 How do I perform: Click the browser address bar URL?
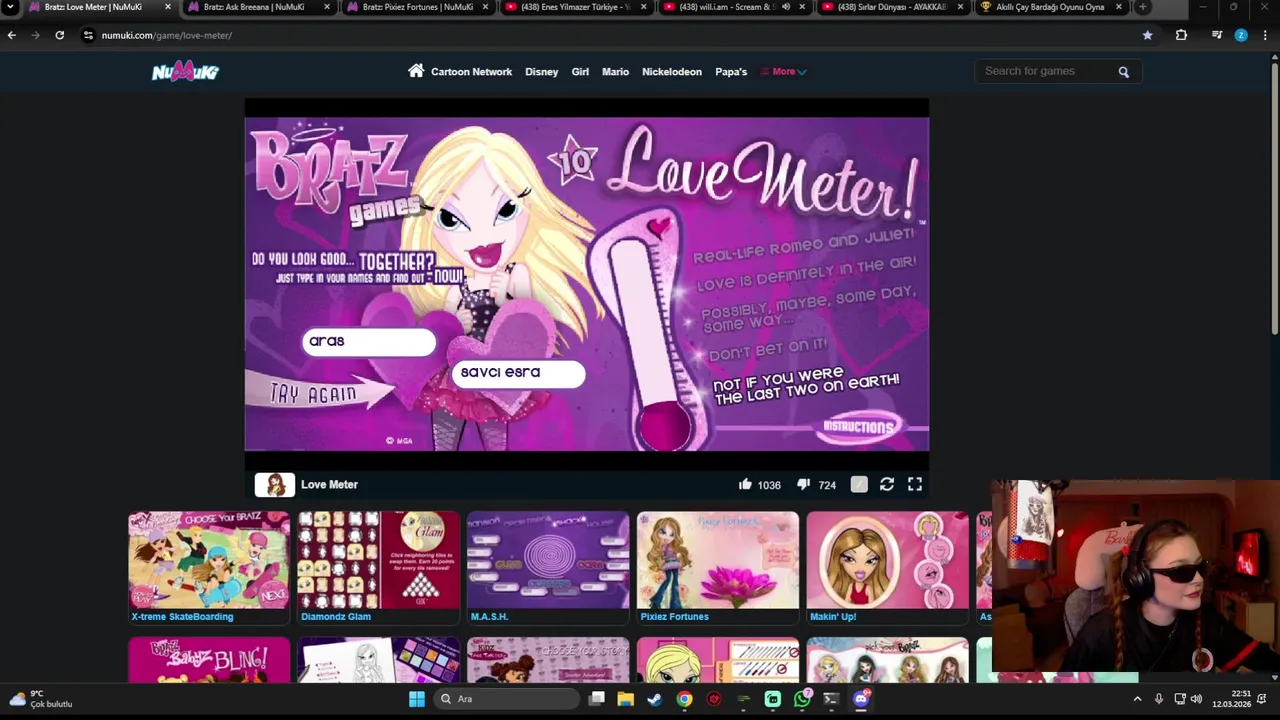(167, 35)
